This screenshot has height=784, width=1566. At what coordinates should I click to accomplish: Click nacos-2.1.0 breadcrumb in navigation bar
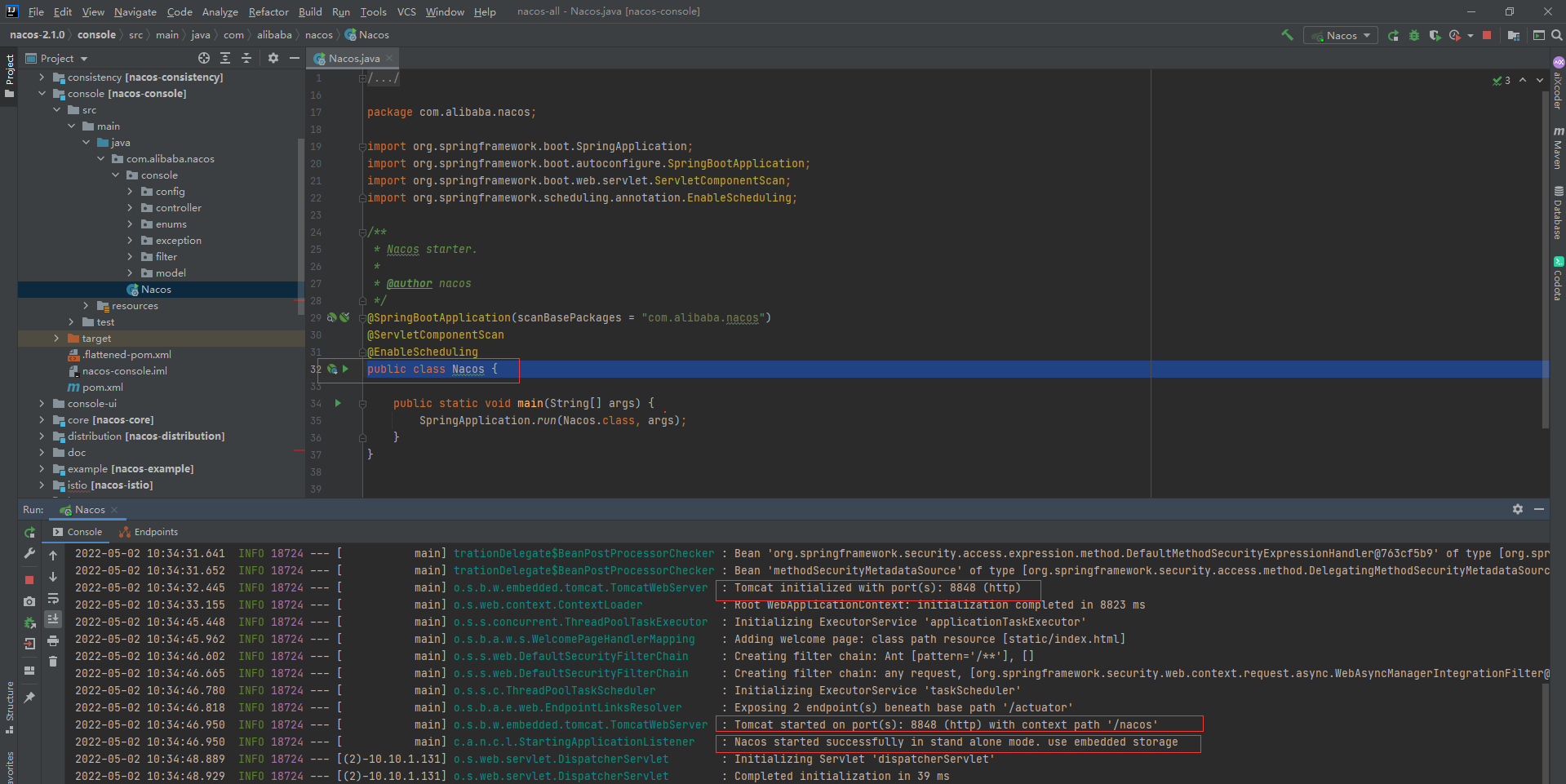tap(37, 35)
